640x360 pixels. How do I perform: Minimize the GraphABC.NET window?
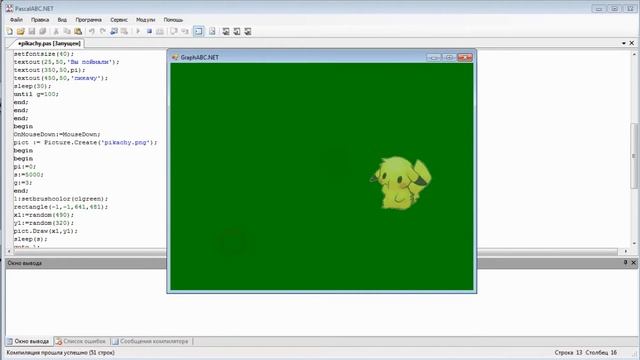pyautogui.click(x=434, y=58)
